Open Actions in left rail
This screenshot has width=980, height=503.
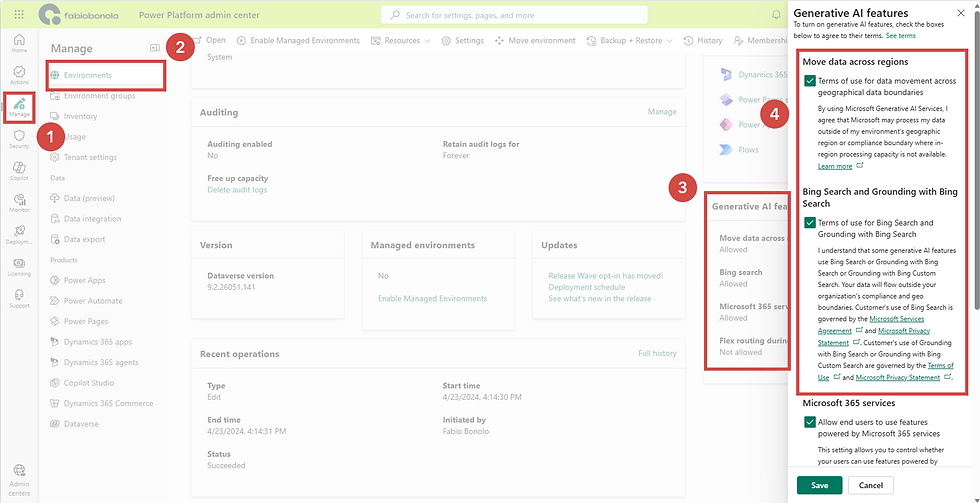pos(19,75)
